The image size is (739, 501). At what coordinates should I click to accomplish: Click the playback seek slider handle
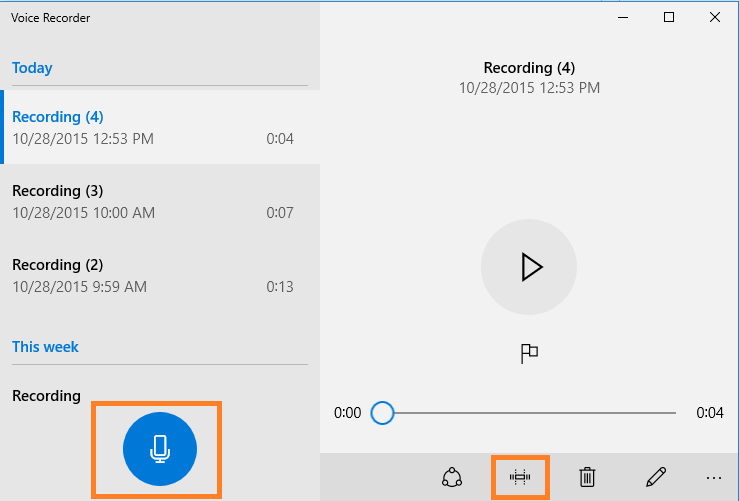382,413
